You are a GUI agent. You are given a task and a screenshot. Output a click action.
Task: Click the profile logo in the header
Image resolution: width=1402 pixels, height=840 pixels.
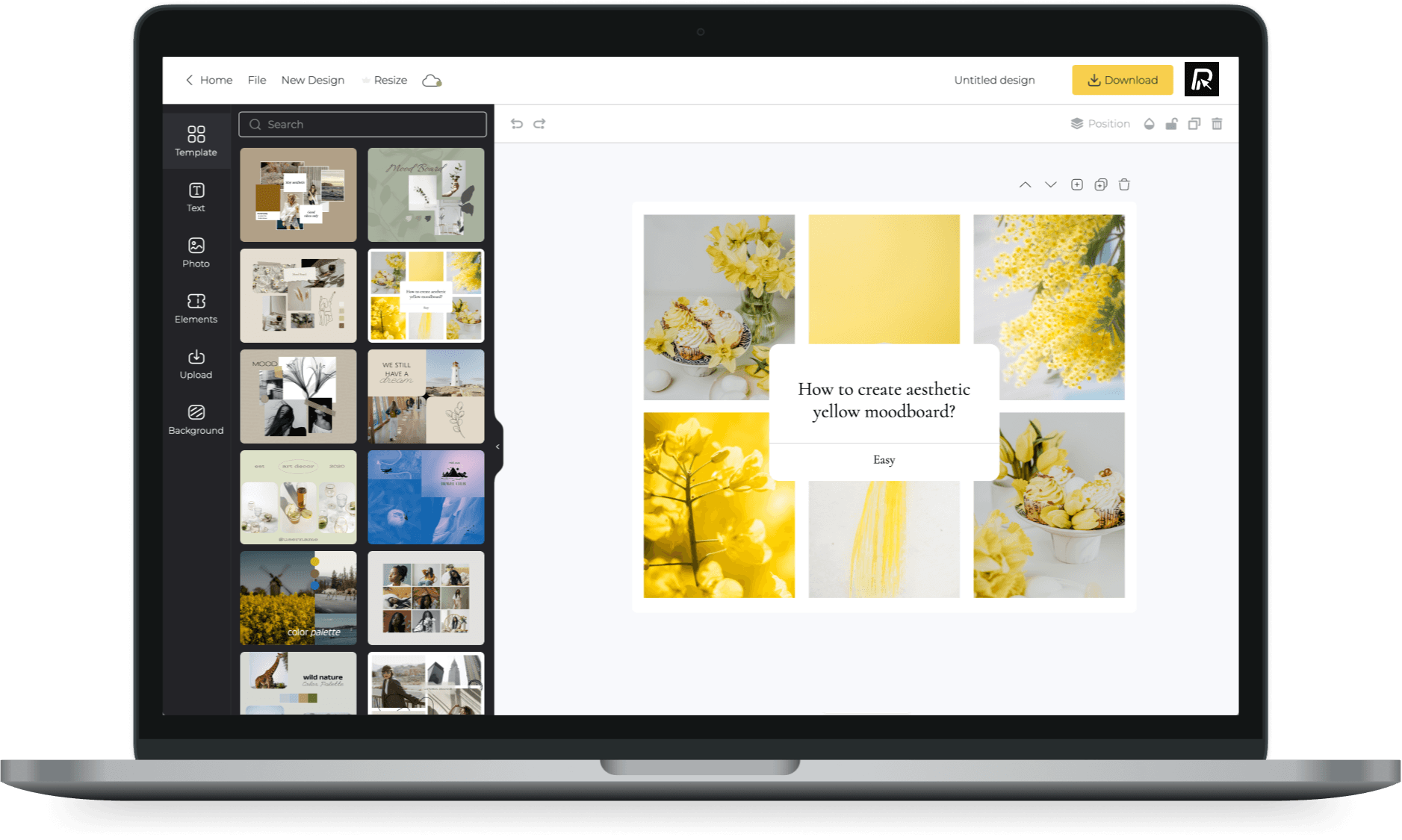coord(1201,79)
